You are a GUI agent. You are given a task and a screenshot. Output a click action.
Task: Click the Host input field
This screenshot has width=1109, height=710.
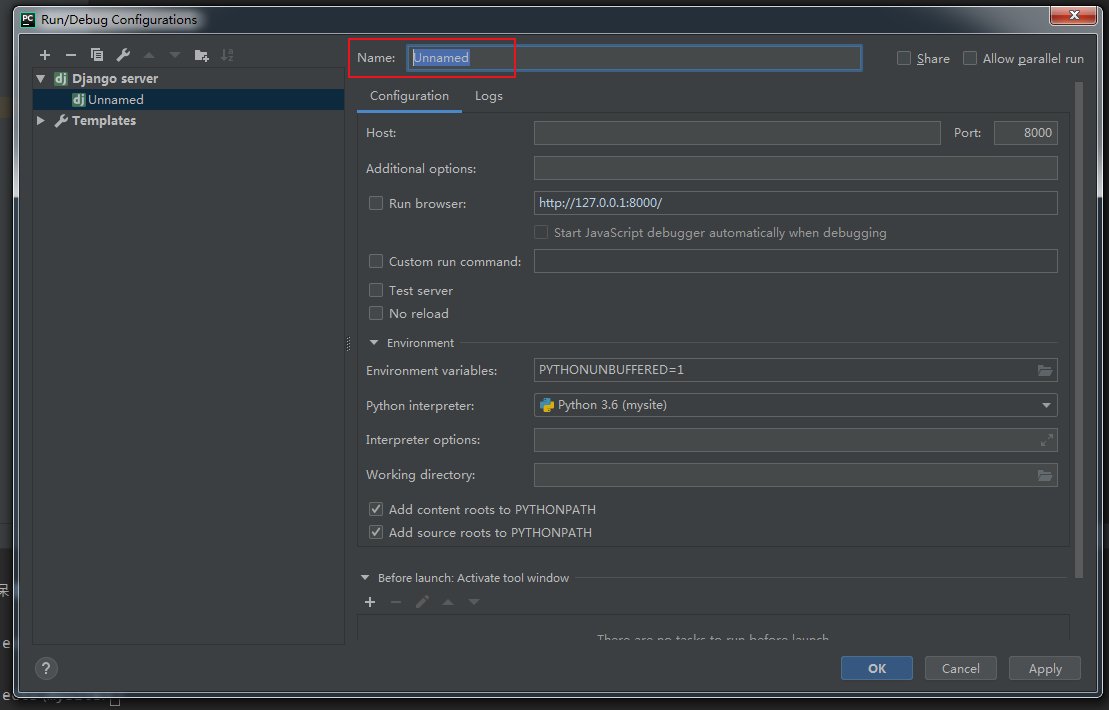[737, 133]
